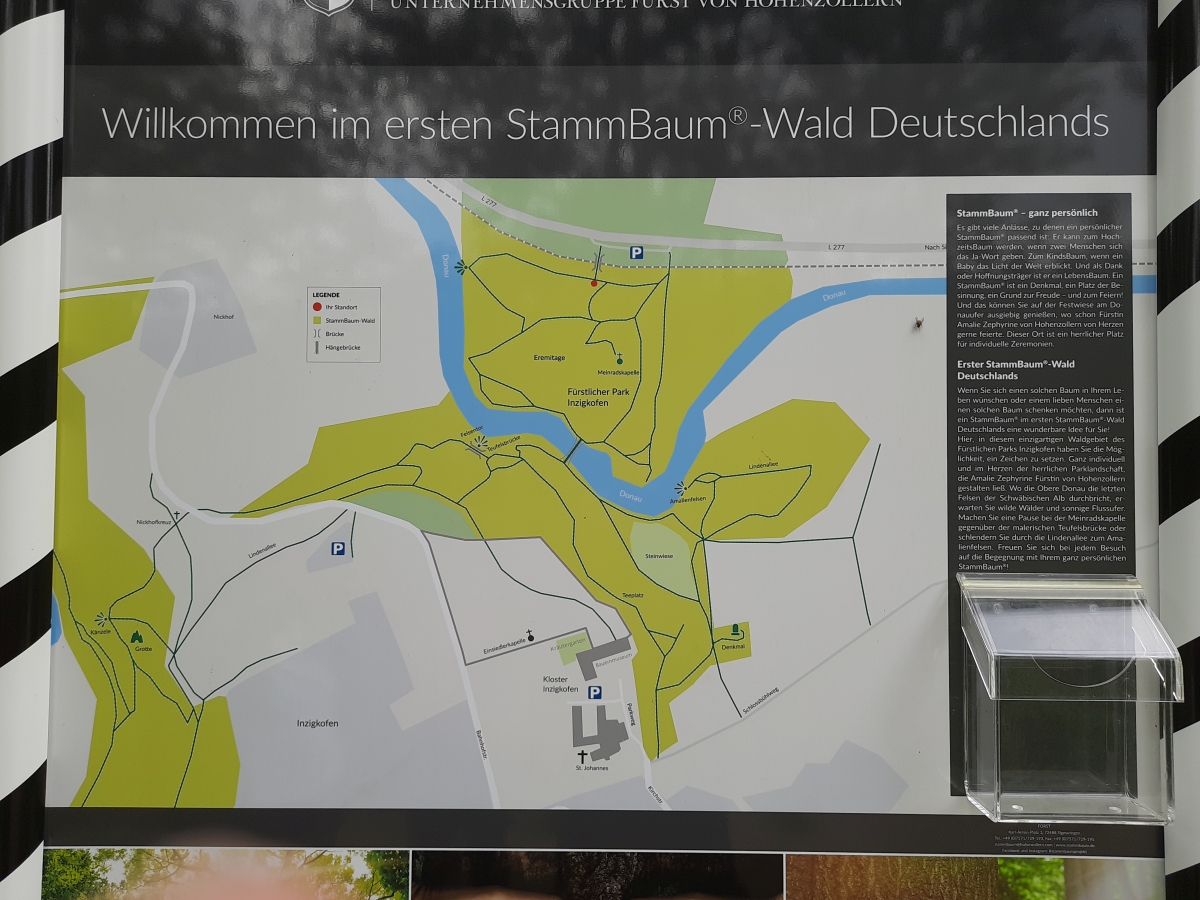Click the Meinradskapelle chapel marker

coord(620,359)
